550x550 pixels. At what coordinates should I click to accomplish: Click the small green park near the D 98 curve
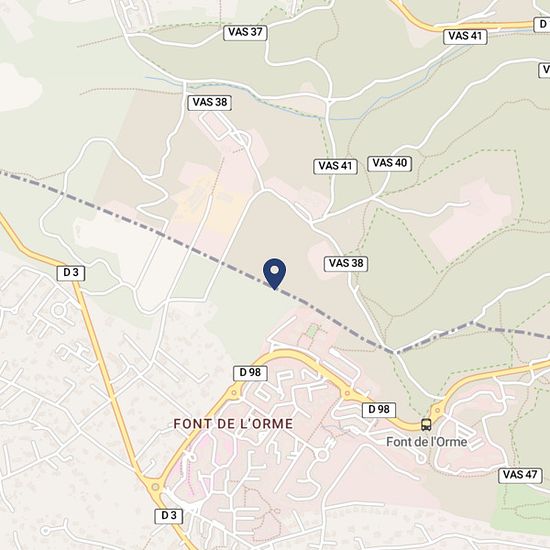point(311,331)
